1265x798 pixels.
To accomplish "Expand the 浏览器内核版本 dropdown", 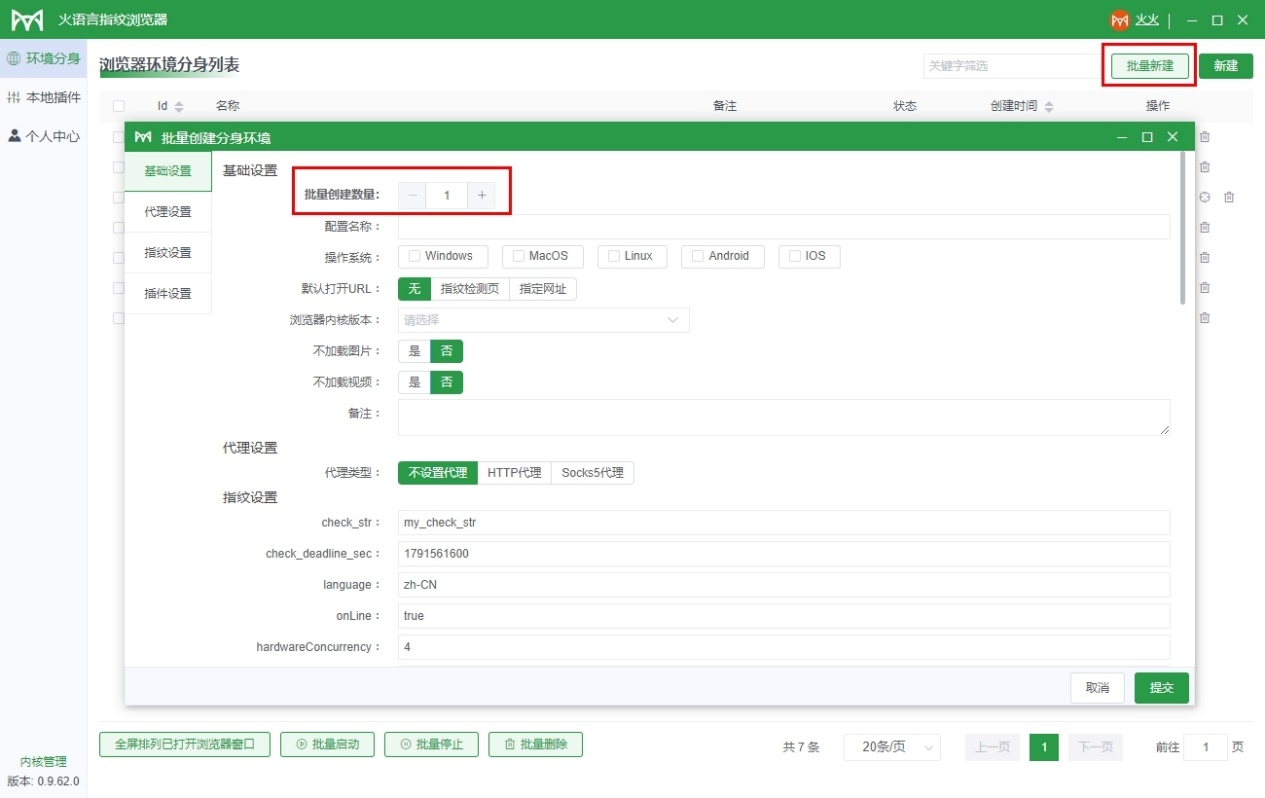I will click(543, 320).
